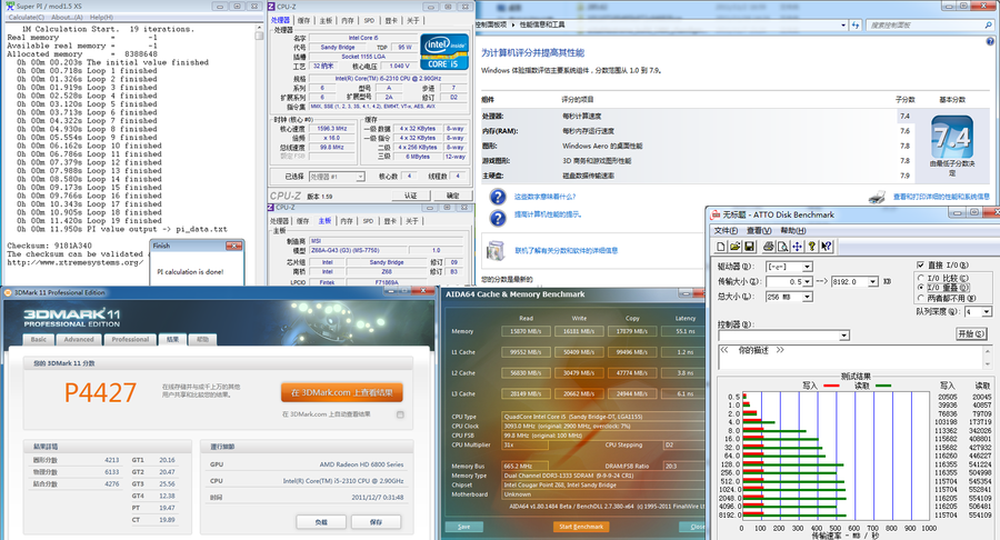Click the Save floppy icon in ATTO toolbar
The image size is (1000, 540).
pyautogui.click(x=749, y=247)
